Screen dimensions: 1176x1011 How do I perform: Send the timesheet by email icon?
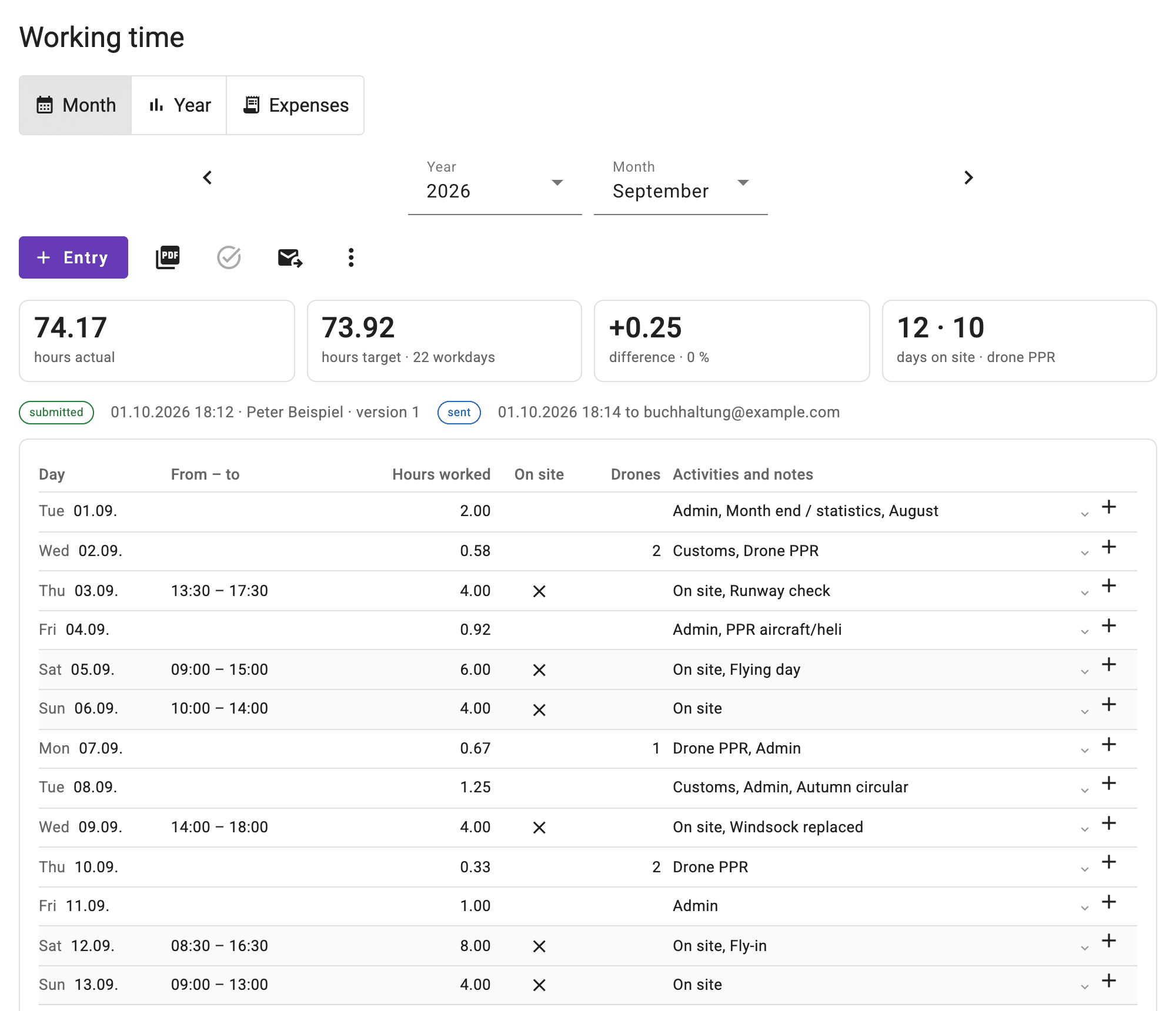pos(290,257)
